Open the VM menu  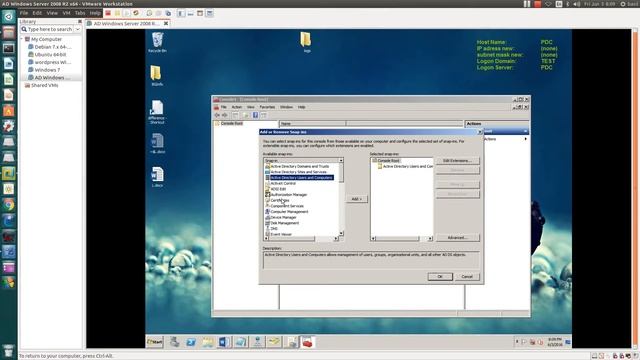click(x=66, y=13)
